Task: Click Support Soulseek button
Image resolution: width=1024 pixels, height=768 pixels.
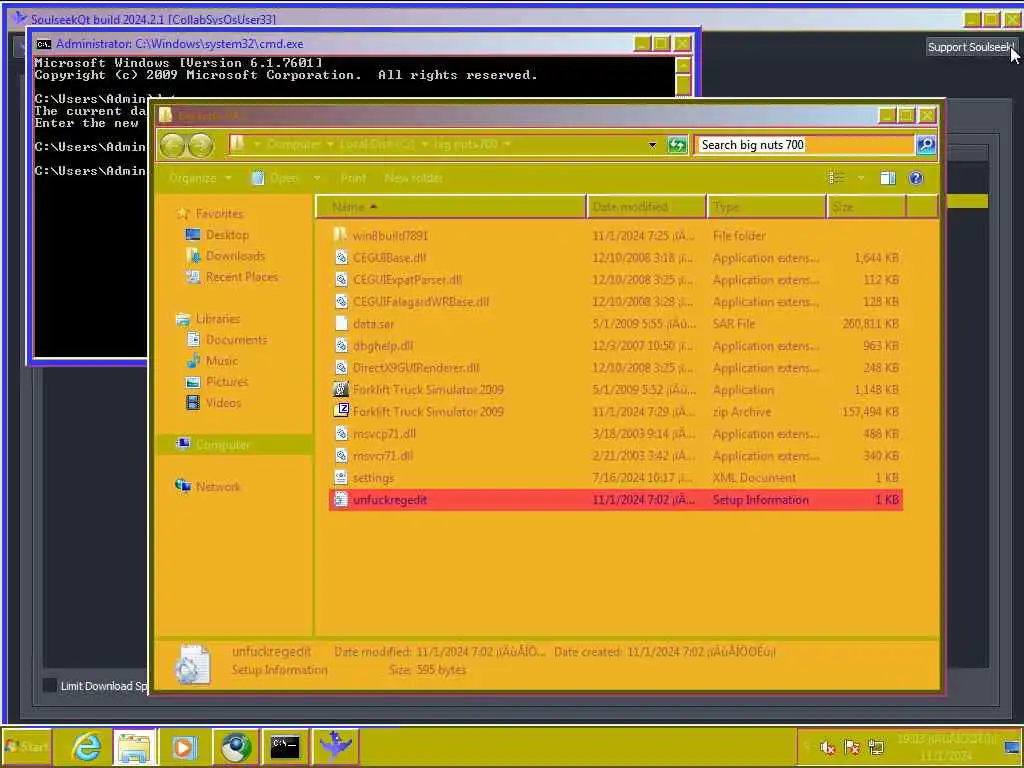Action: [x=972, y=47]
